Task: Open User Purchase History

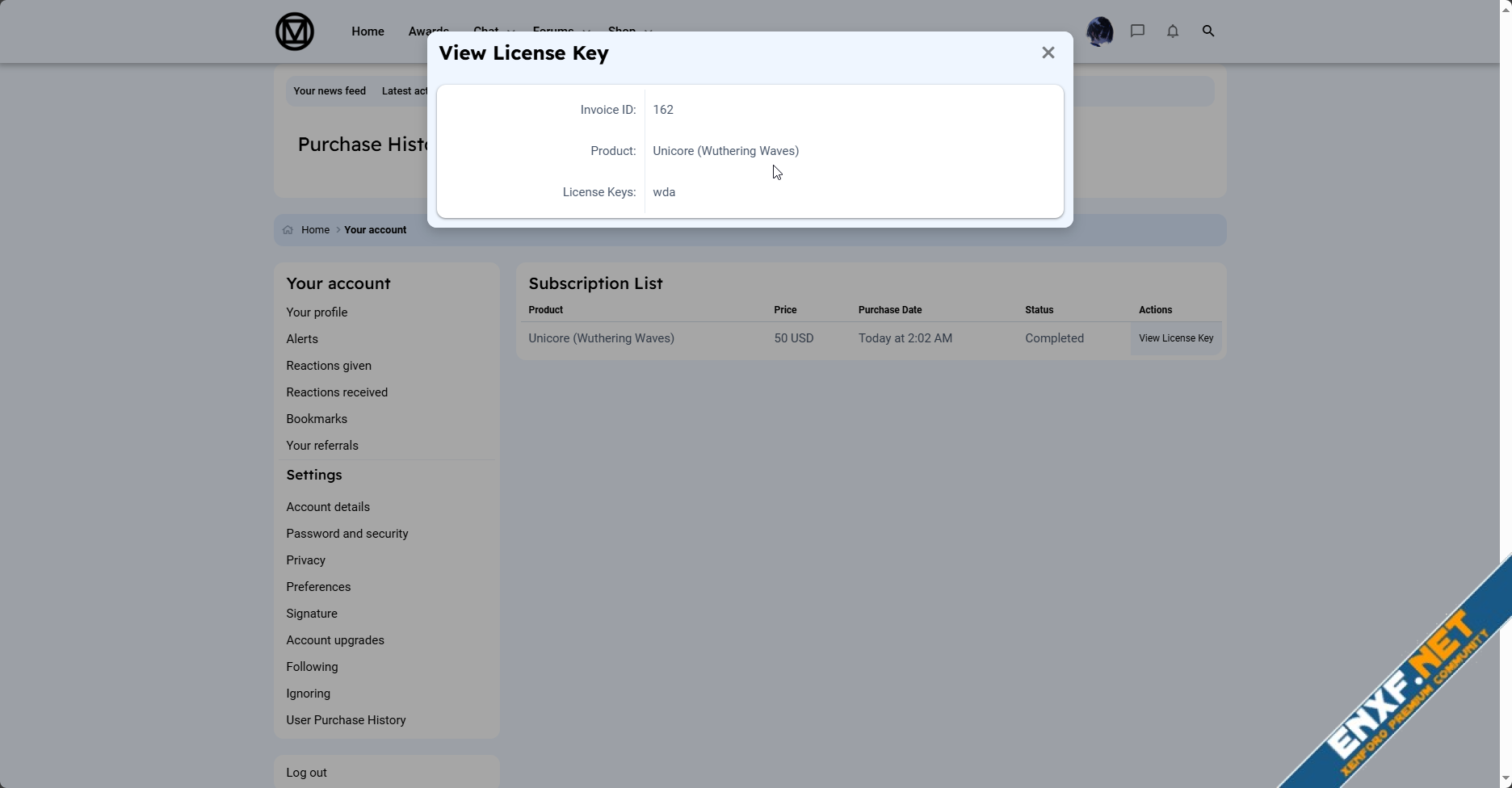Action: (346, 720)
